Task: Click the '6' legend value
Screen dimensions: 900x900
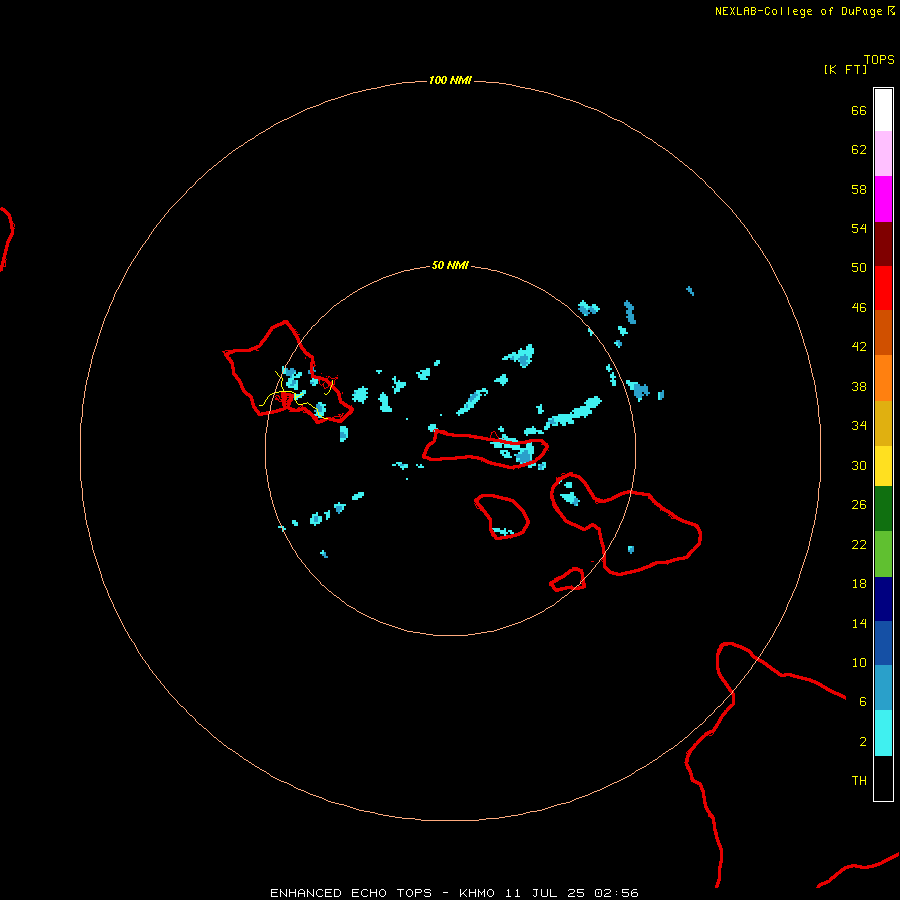Action: tap(863, 702)
